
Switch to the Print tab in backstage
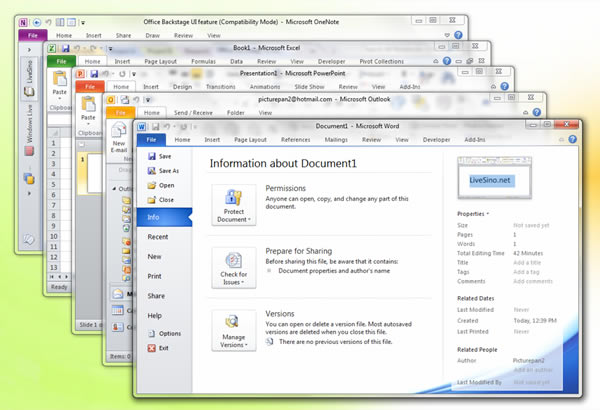(155, 276)
